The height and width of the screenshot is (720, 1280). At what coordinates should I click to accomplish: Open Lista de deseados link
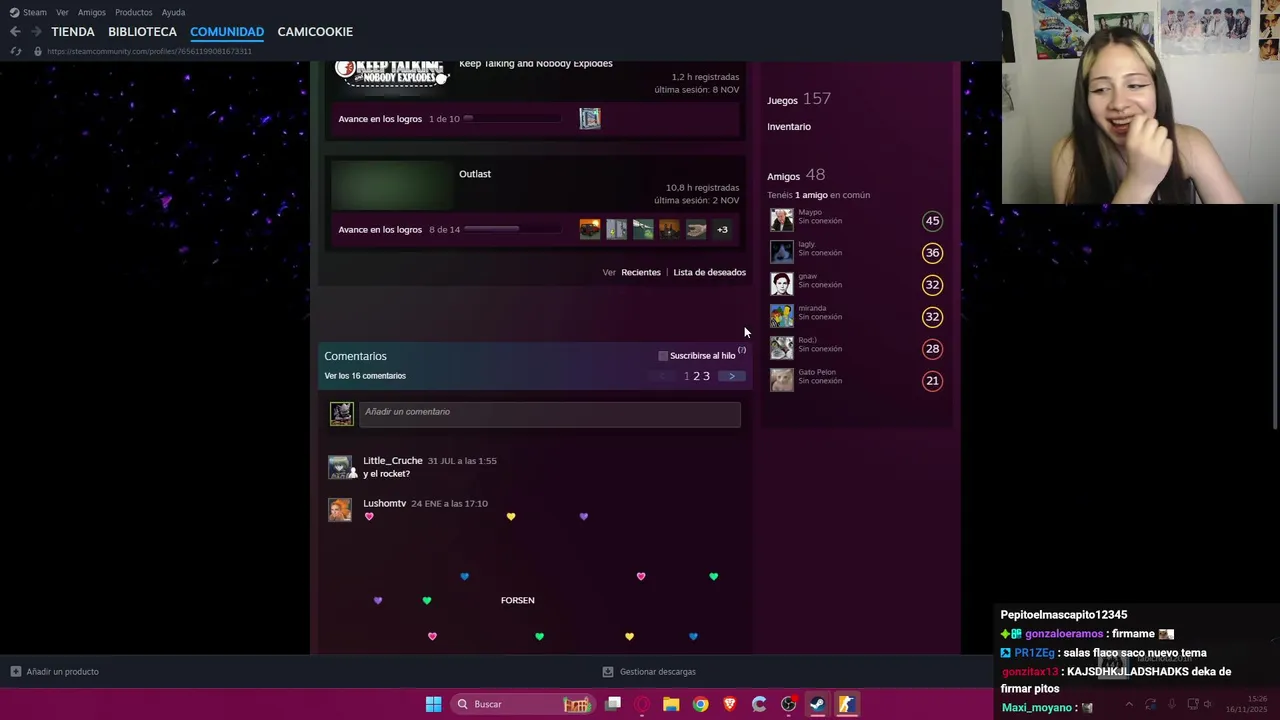(x=709, y=272)
